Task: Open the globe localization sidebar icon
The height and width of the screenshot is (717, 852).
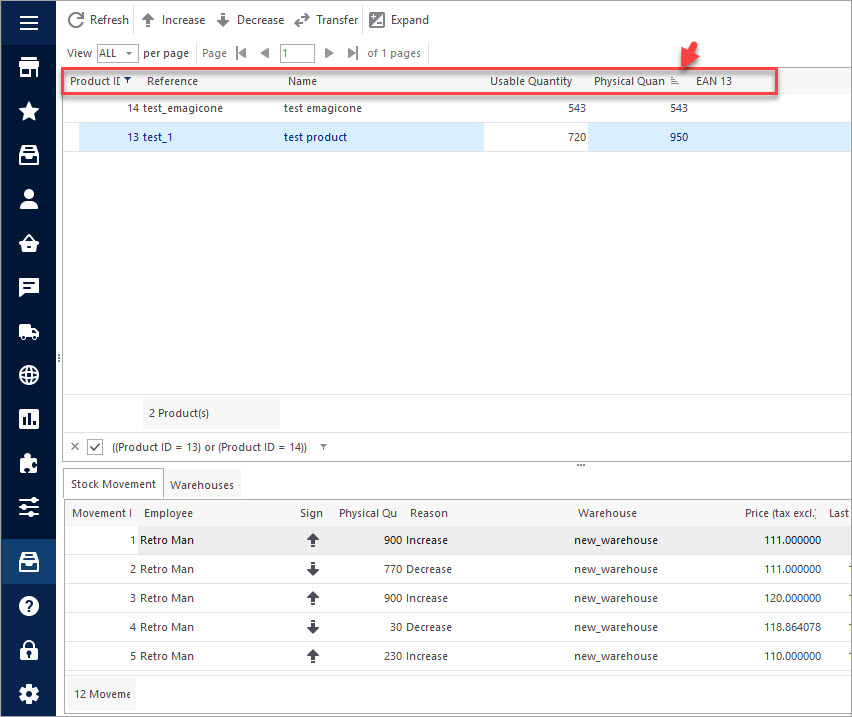Action: 28,376
